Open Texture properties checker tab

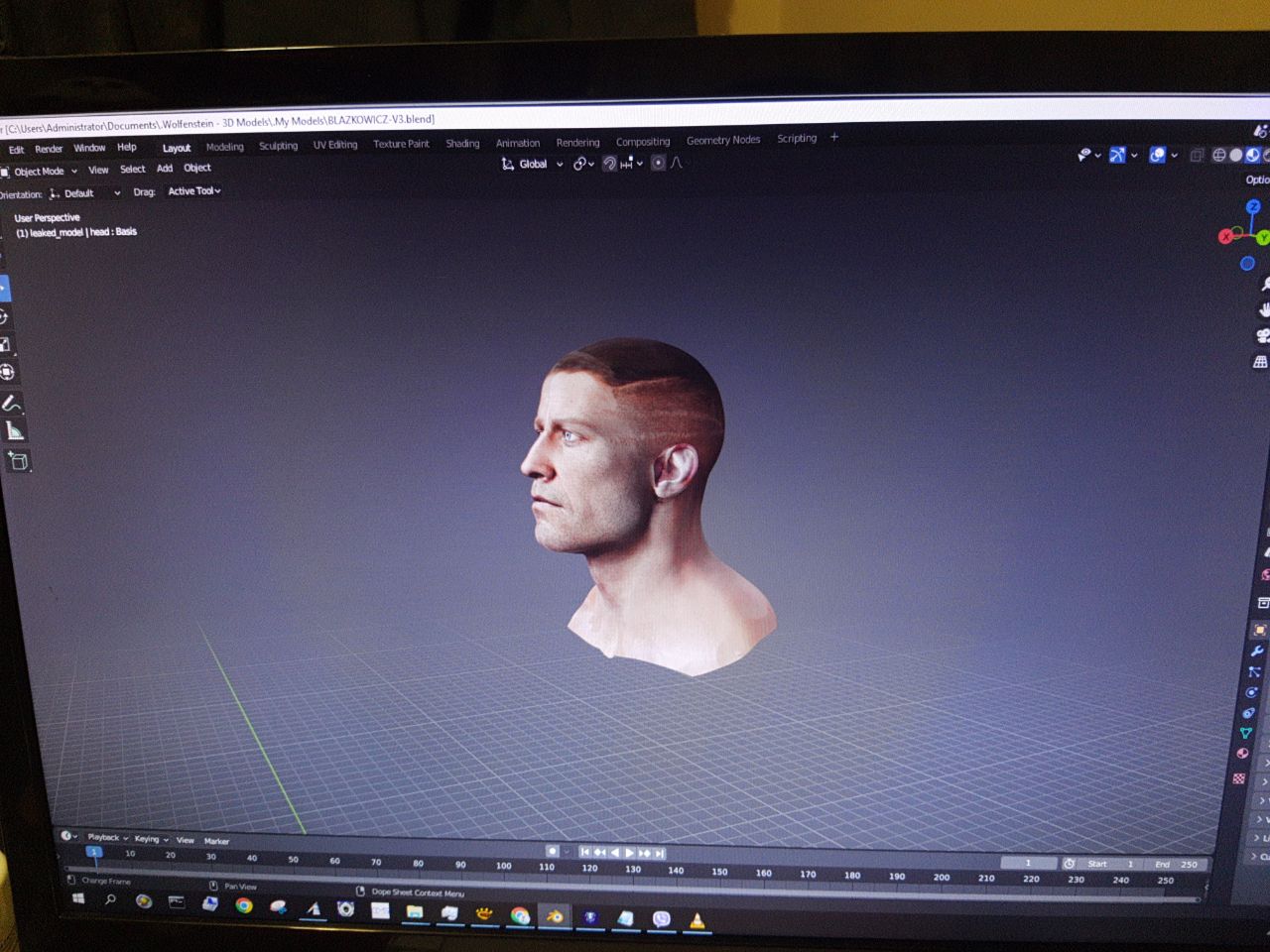[x=1240, y=778]
